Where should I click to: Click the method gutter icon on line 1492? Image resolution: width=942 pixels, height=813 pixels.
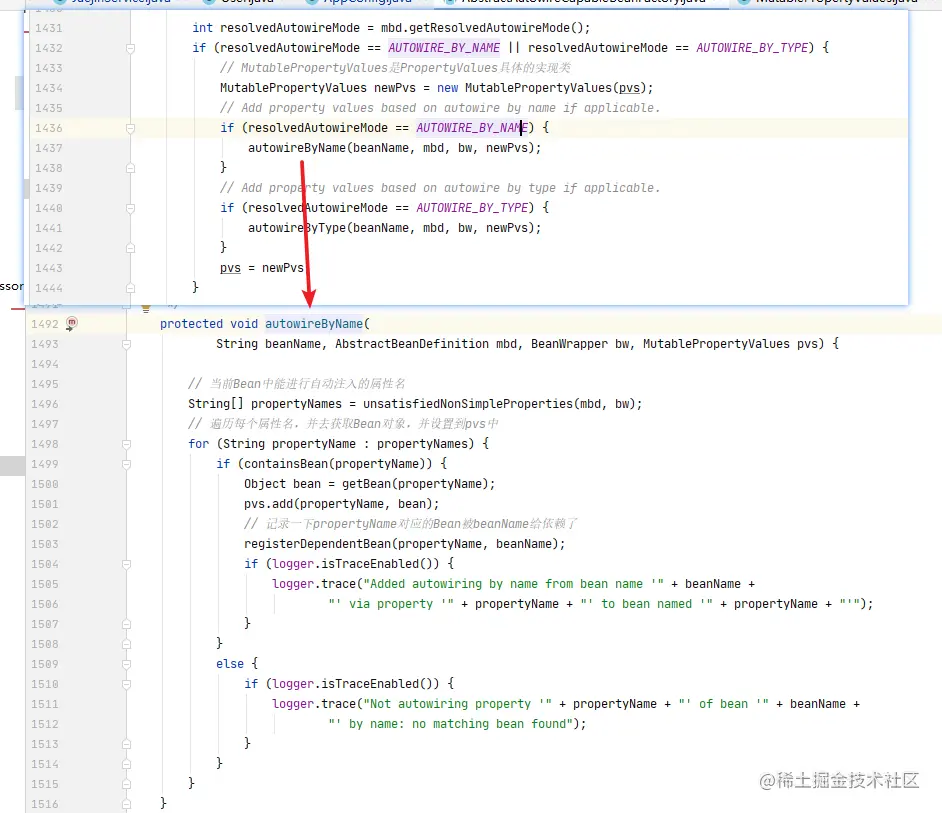pyautogui.click(x=71, y=323)
